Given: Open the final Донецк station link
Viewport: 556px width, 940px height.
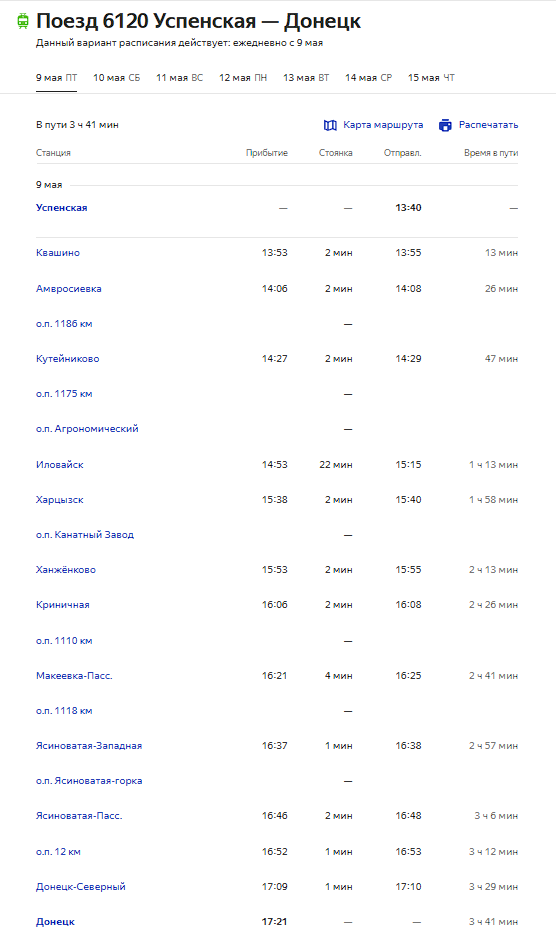Looking at the screenshot, I should pos(55,921).
